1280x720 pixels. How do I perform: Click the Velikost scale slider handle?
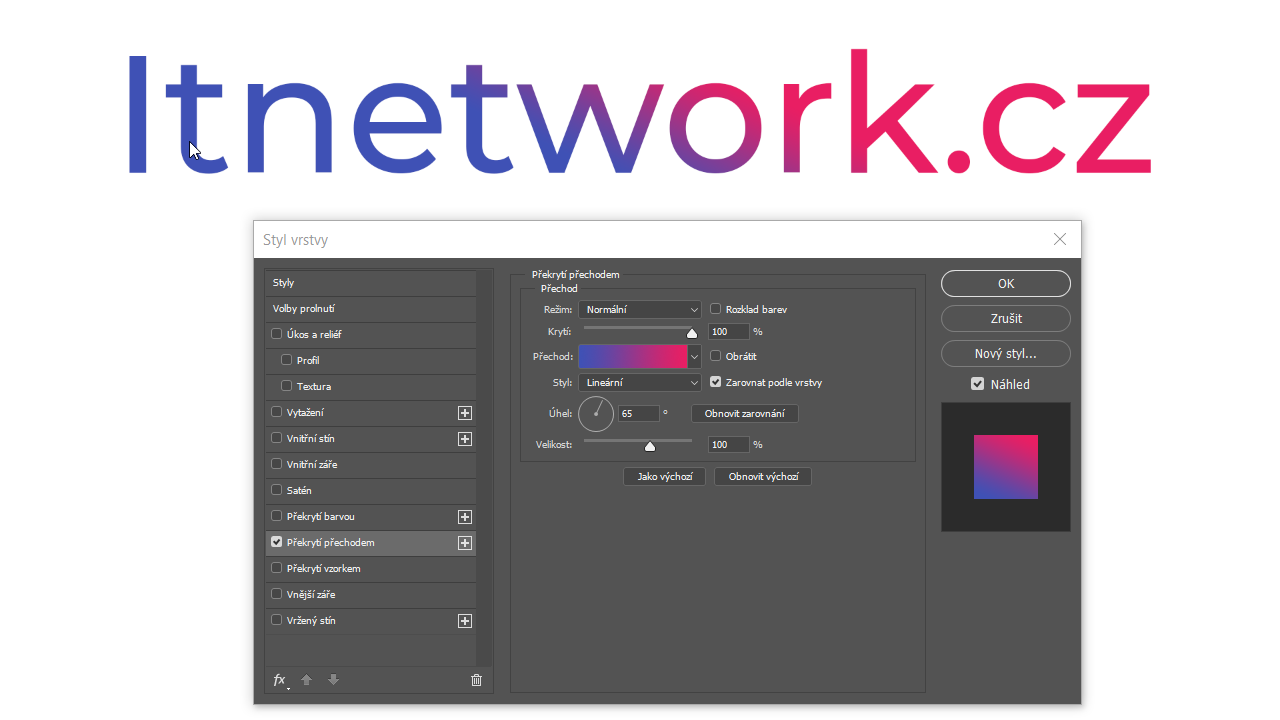650,446
